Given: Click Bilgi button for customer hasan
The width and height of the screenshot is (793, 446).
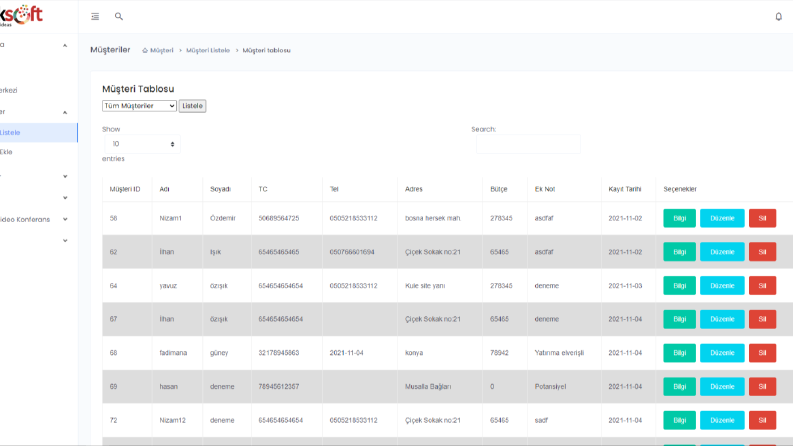Looking at the screenshot, I should coord(679,386).
